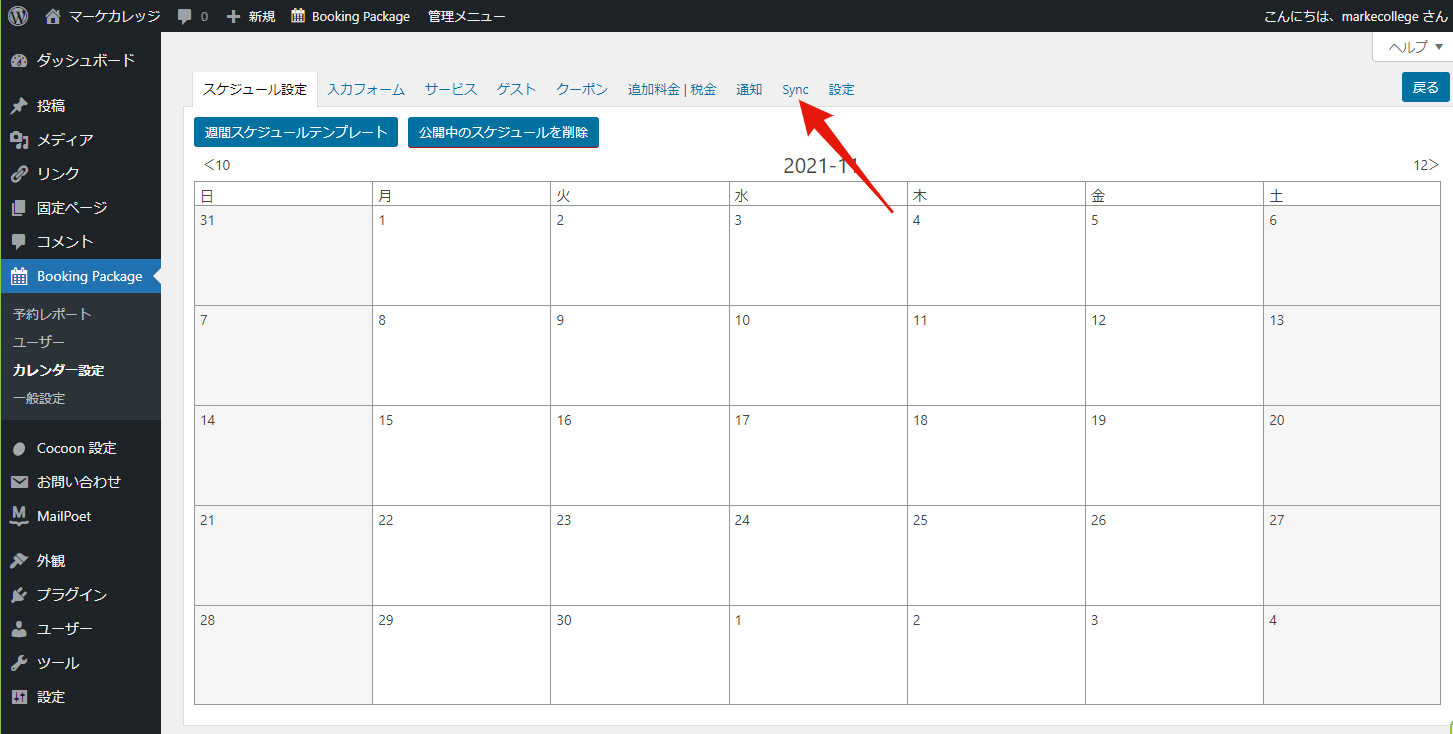This screenshot has height=734, width=1453.
Task: Click the Cocoon 設定 circle icon
Action: tap(19, 448)
